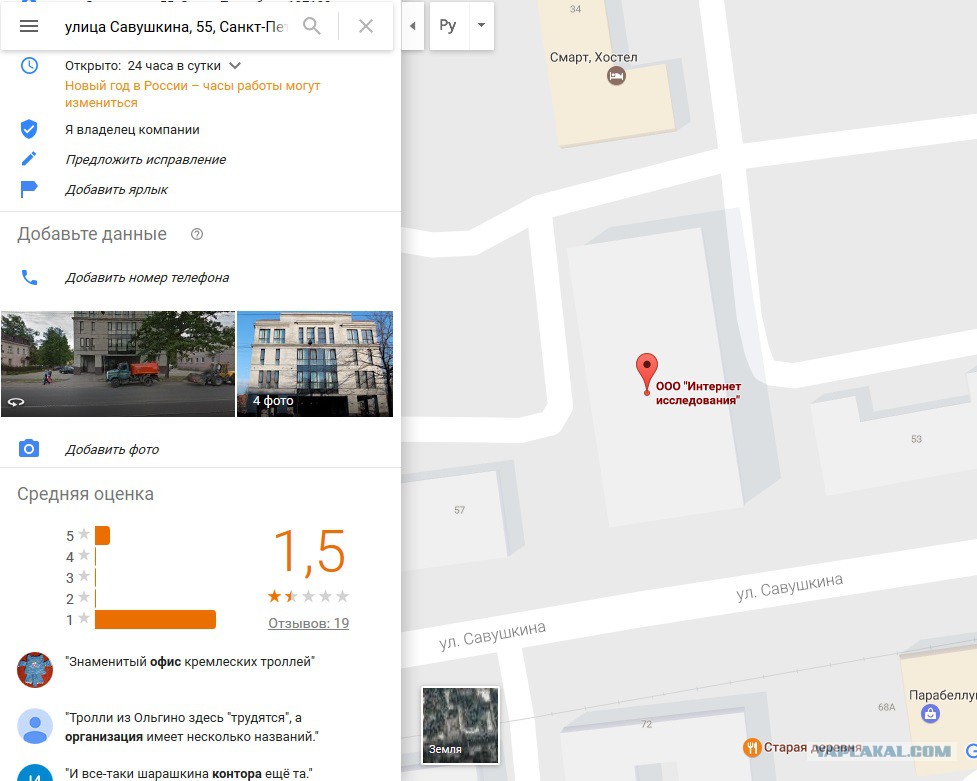Screen dimensions: 977x781
Task: Click the search field with улица Савушкина
Action: point(176,27)
